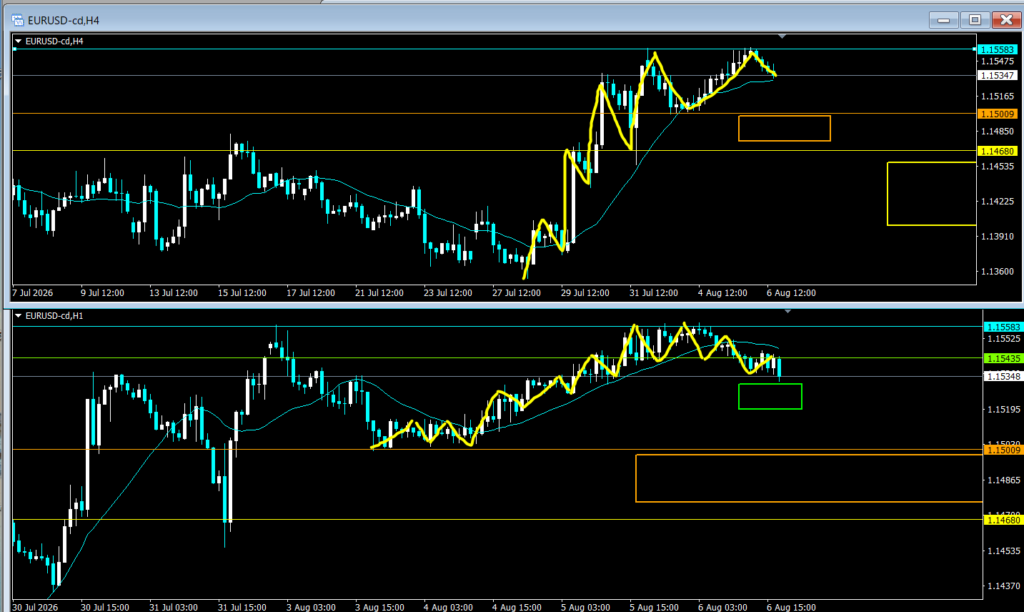This screenshot has height=612, width=1024.
Task: Select the white 1.15348 price label on H1 chart
Action: (x=1003, y=377)
